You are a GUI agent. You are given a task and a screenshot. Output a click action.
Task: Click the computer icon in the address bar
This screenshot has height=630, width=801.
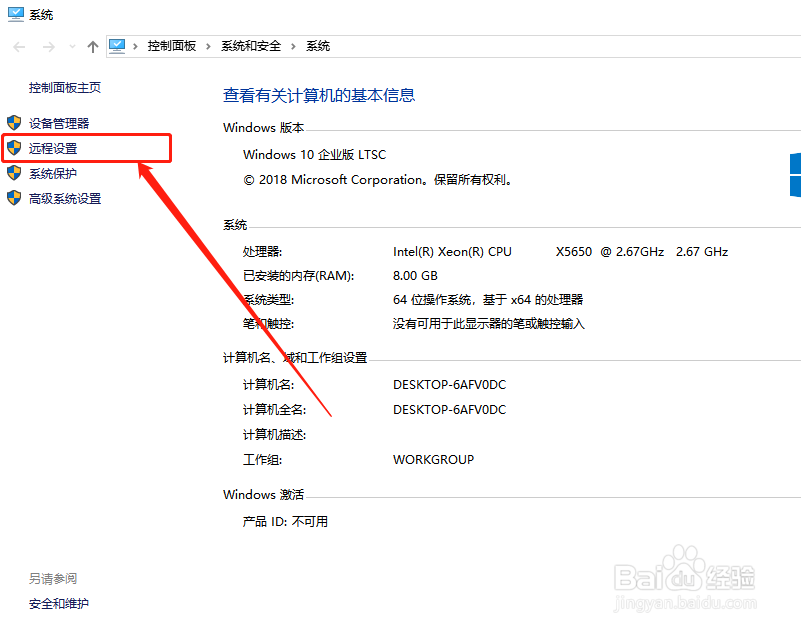click(x=117, y=46)
